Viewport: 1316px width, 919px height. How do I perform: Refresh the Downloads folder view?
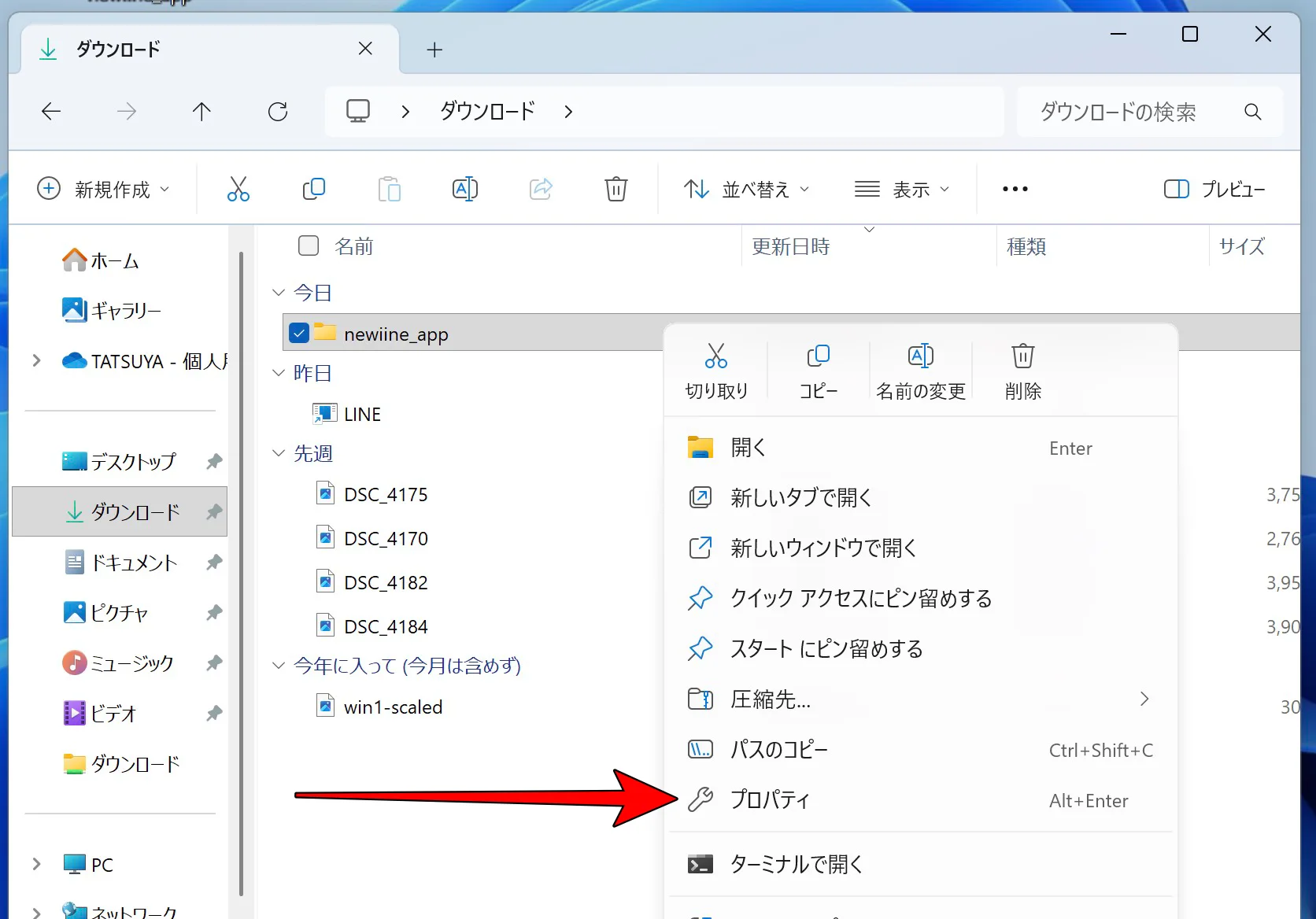(x=278, y=112)
